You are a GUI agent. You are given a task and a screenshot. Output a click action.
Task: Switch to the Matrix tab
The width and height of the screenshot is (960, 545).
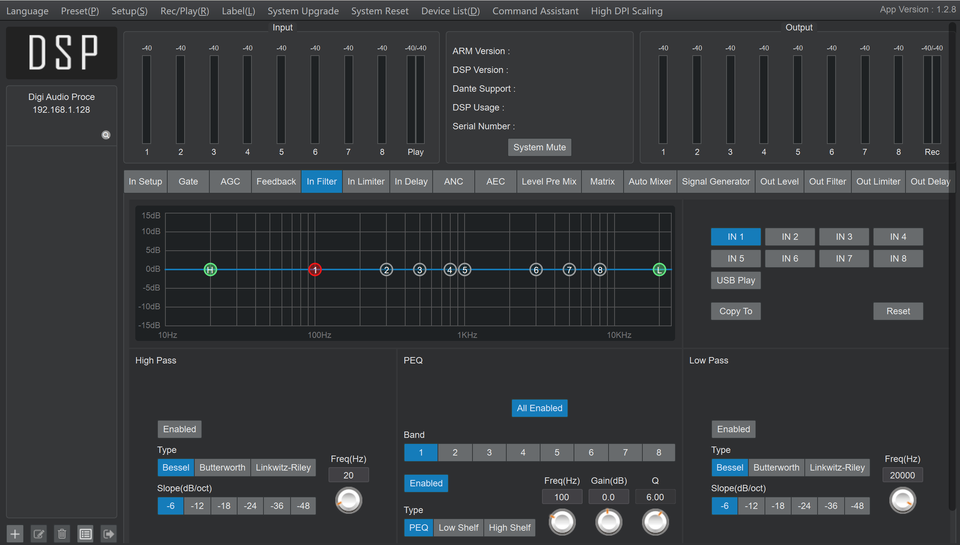click(x=602, y=182)
